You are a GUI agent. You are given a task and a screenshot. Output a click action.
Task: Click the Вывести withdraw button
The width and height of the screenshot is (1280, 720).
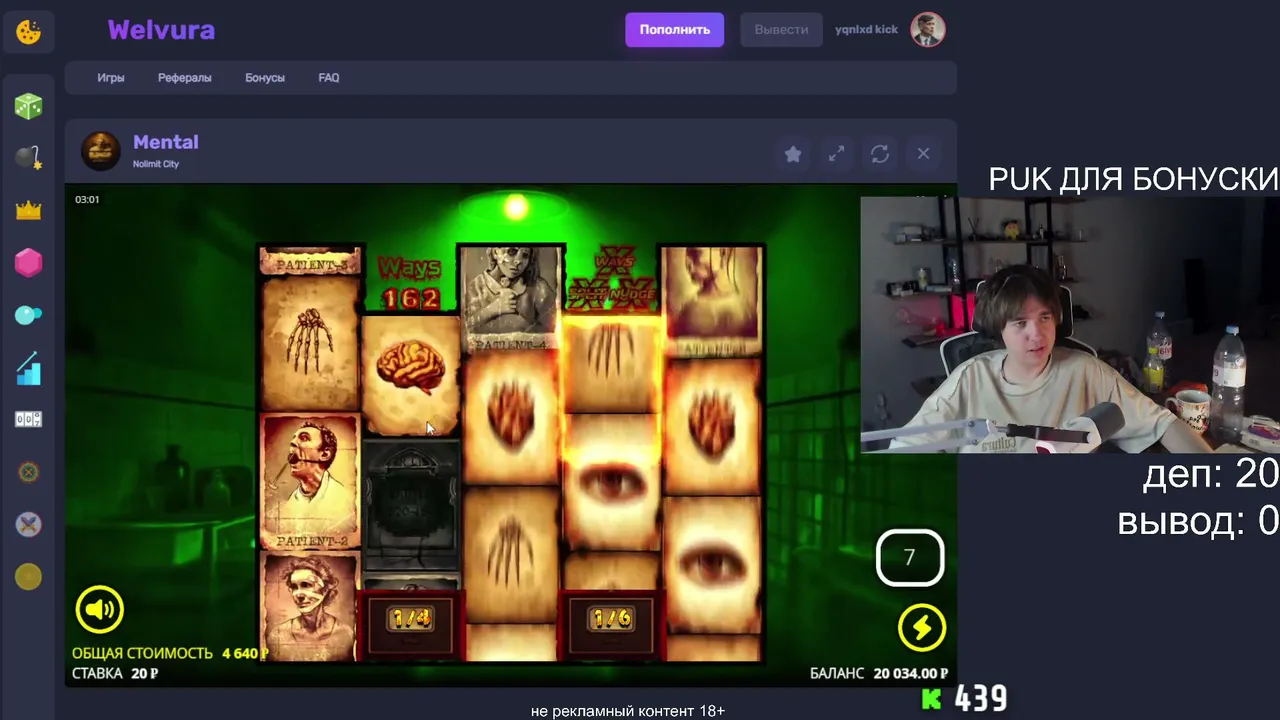(x=781, y=30)
